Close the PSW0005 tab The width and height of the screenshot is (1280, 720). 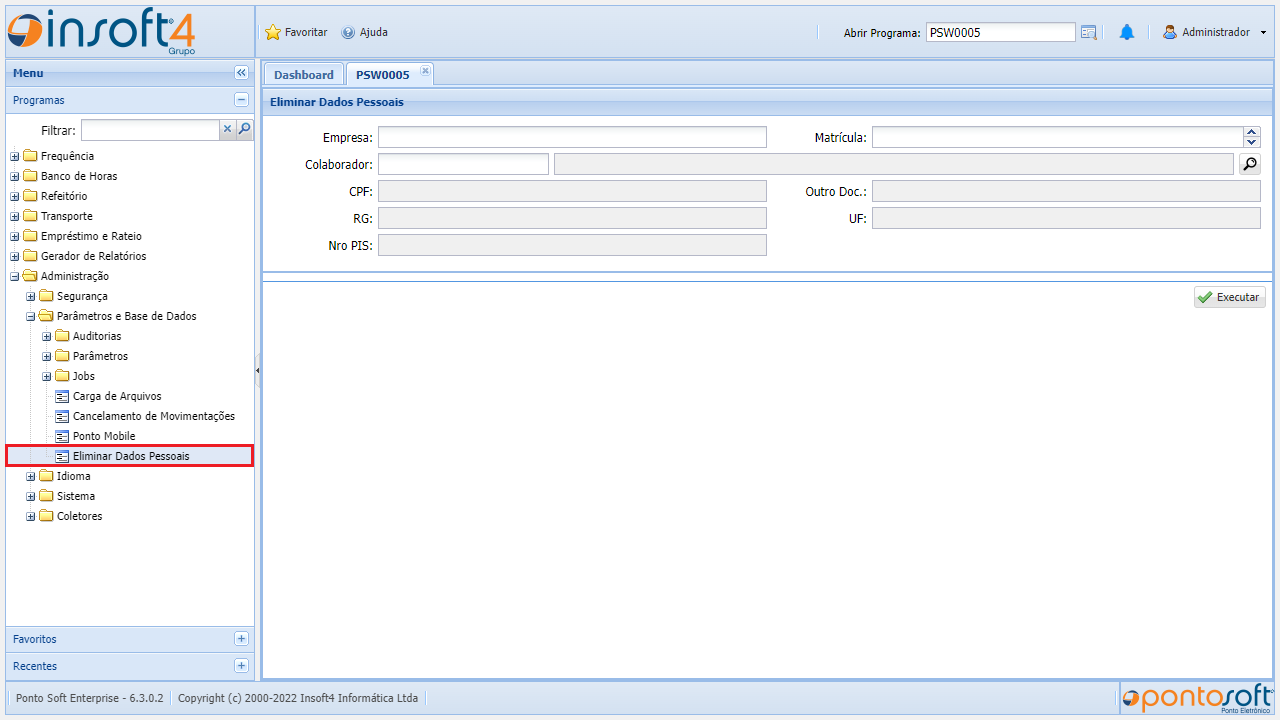pyautogui.click(x=424, y=70)
